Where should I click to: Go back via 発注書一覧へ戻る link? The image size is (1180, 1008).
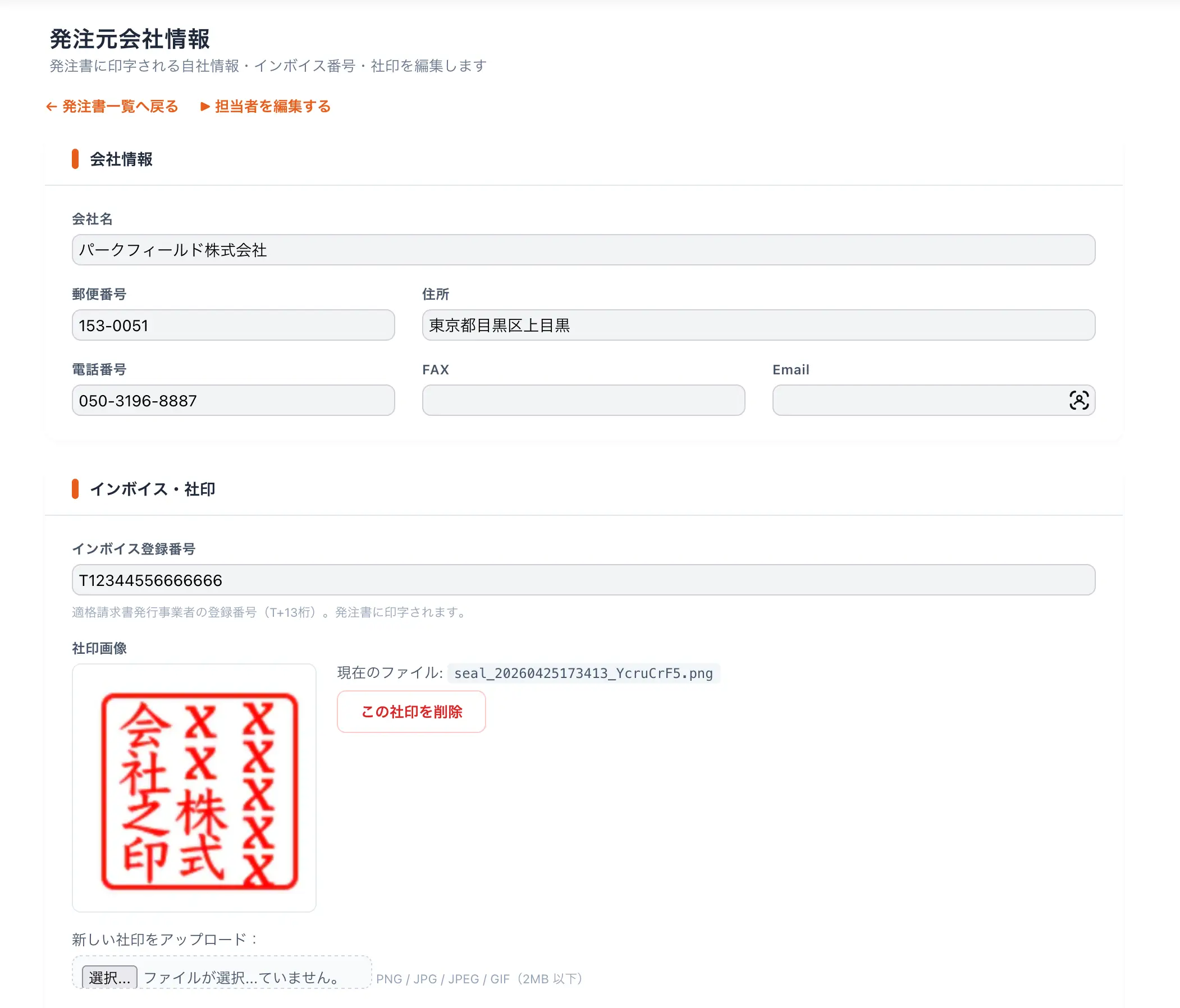click(x=112, y=107)
